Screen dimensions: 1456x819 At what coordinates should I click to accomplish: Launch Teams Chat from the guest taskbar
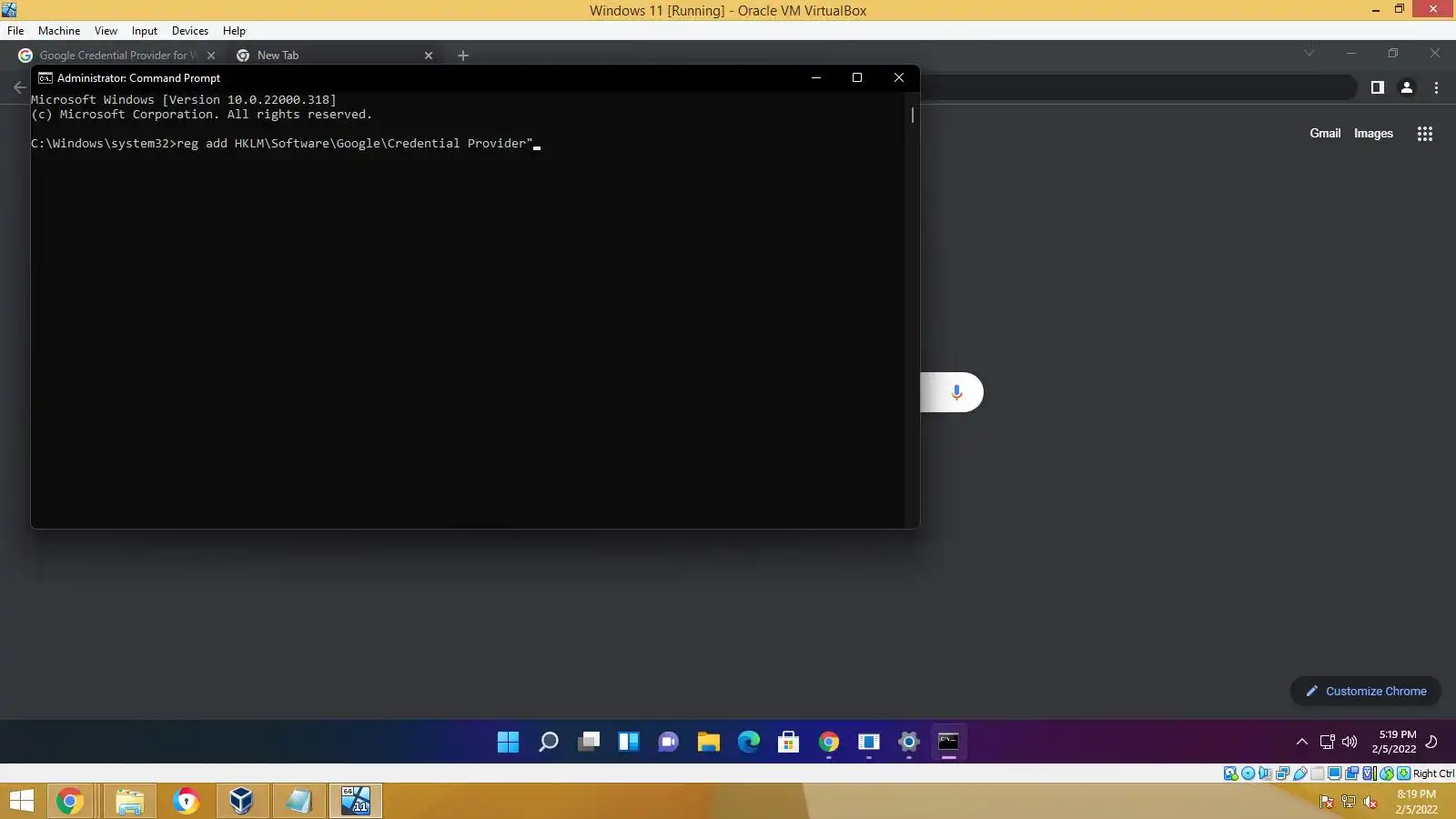click(x=669, y=743)
